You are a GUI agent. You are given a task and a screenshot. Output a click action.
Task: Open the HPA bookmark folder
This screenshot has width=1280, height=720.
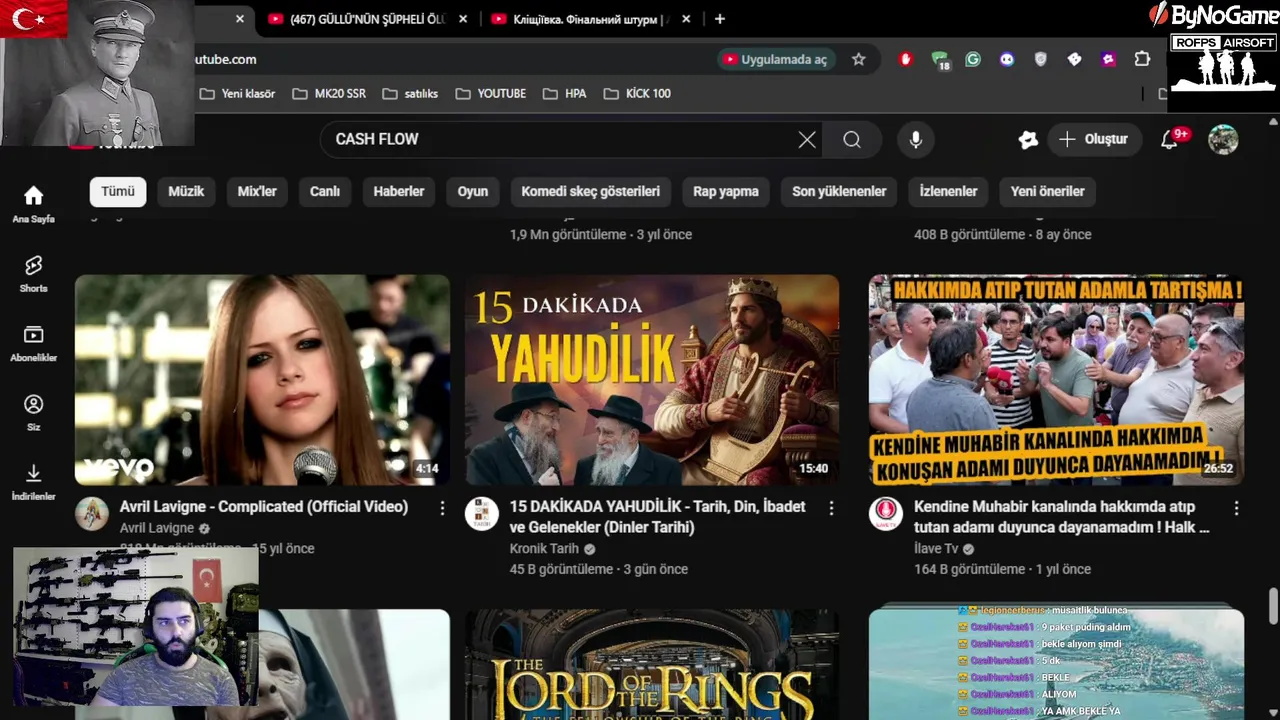point(564,93)
